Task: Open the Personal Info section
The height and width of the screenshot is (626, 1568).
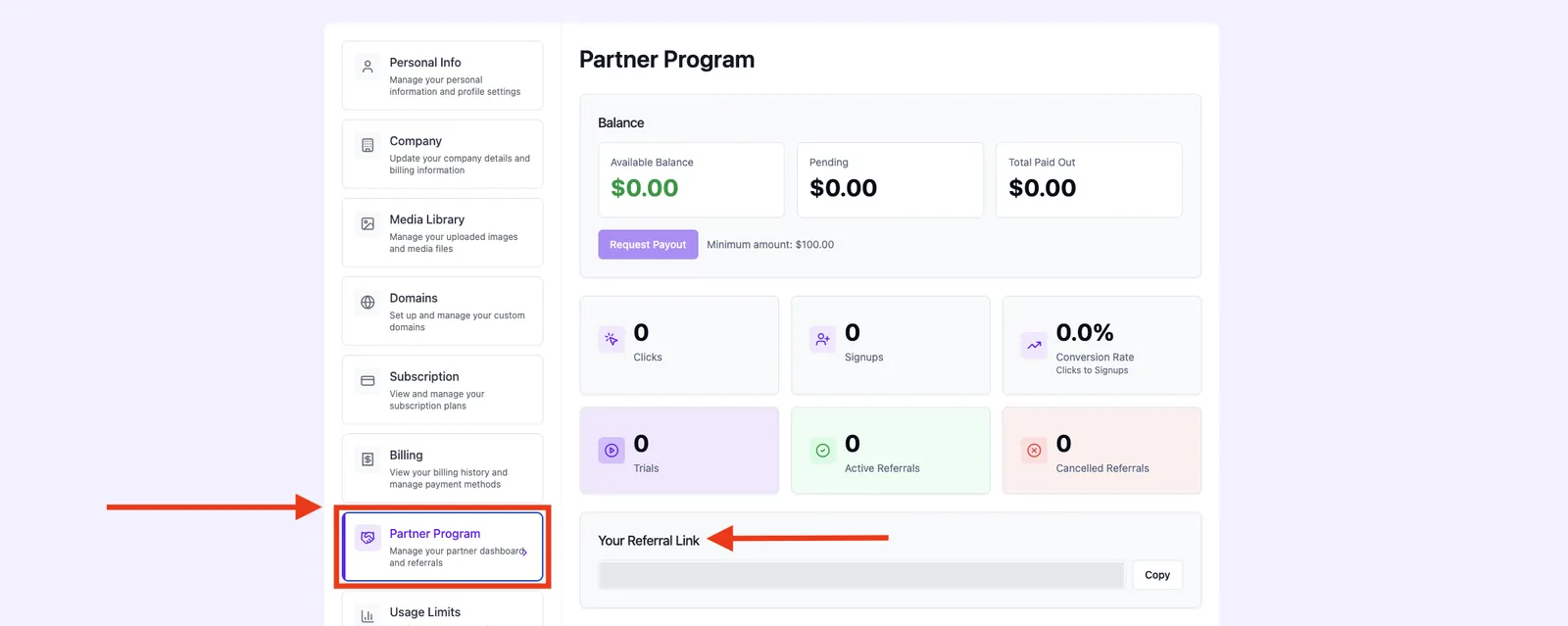Action: pos(442,75)
